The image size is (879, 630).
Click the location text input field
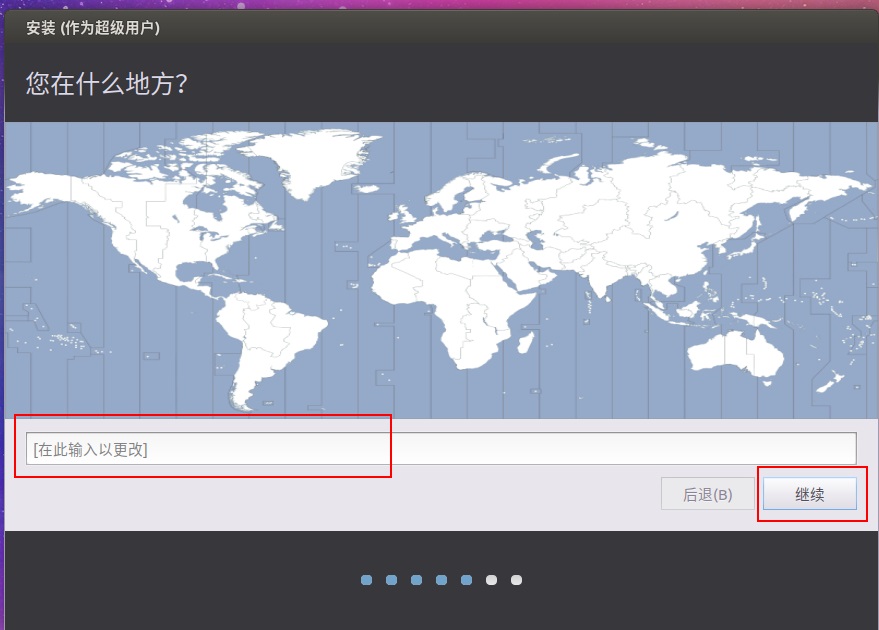(440, 449)
